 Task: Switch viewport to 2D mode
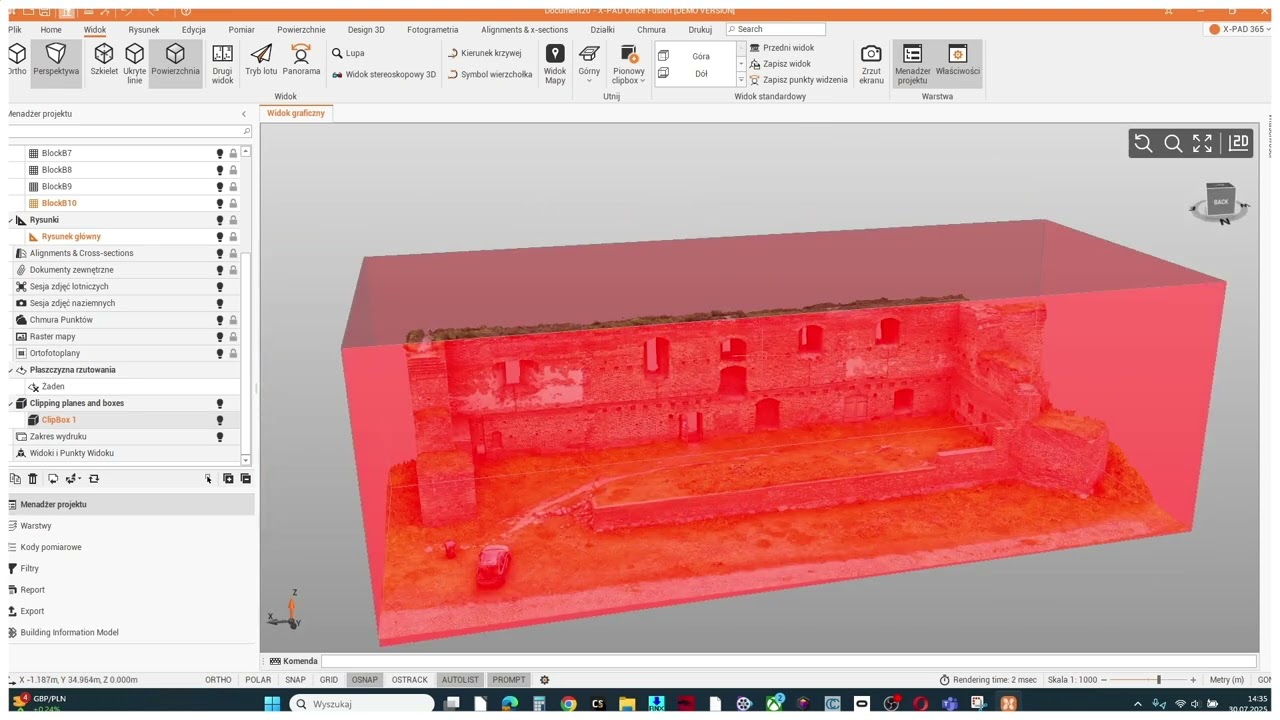point(1239,143)
